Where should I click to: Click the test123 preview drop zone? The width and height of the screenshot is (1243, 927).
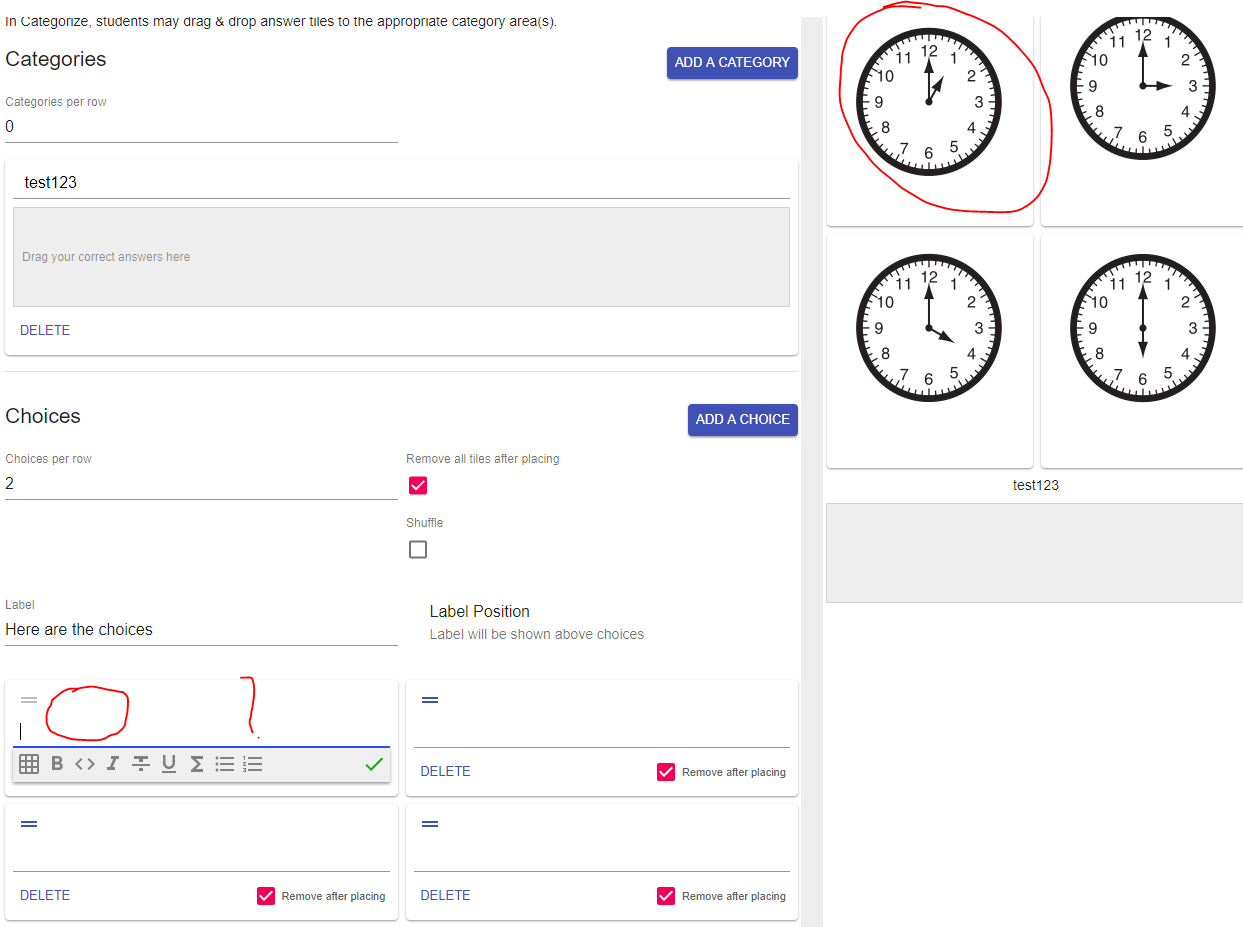click(x=1034, y=553)
